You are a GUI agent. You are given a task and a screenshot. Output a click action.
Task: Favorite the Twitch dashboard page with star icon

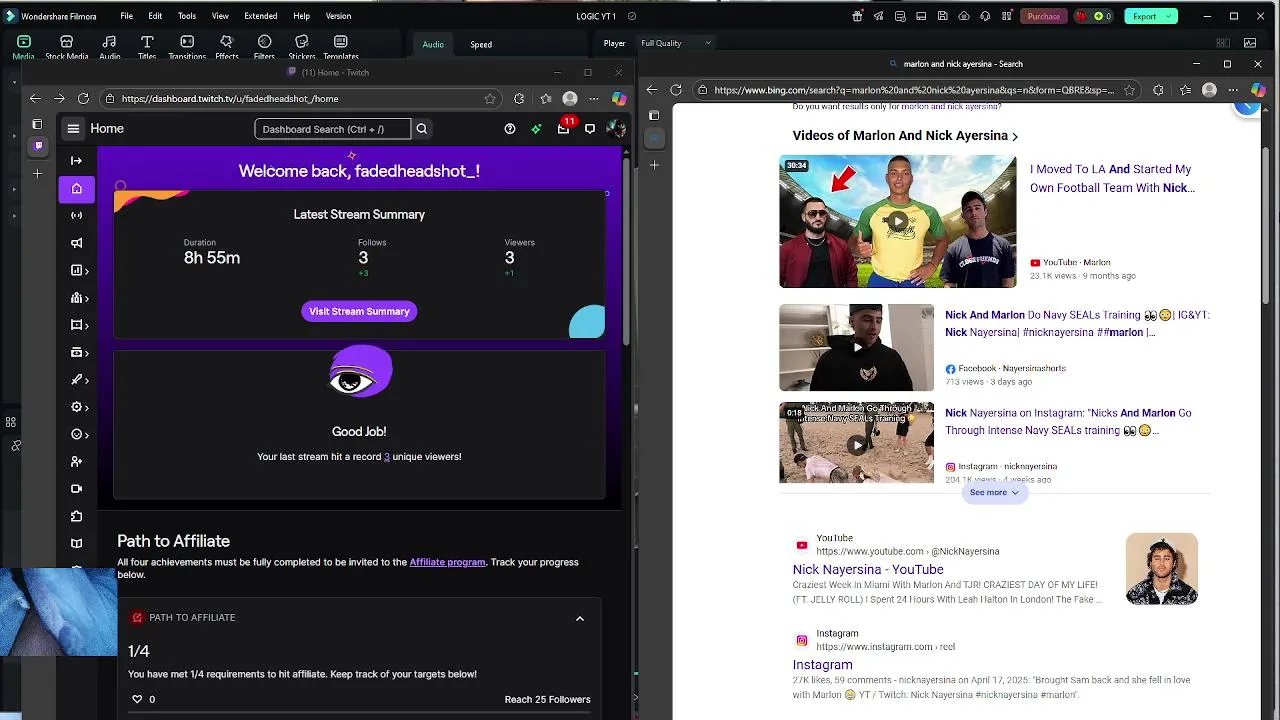489,98
